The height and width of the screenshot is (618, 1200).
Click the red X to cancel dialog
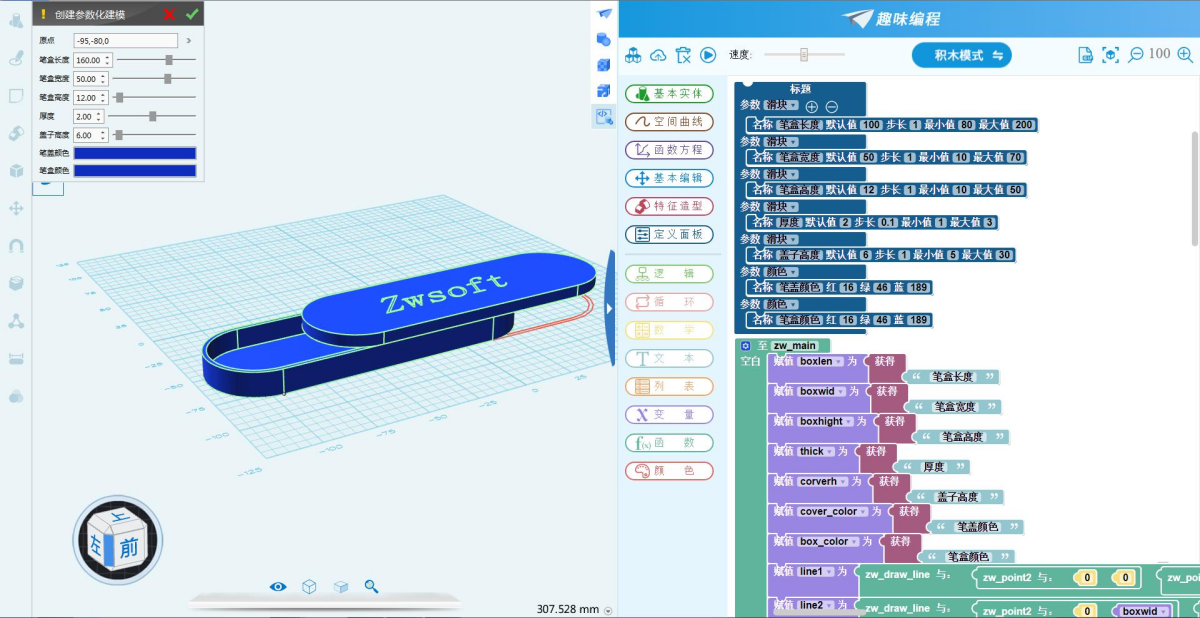[x=169, y=14]
